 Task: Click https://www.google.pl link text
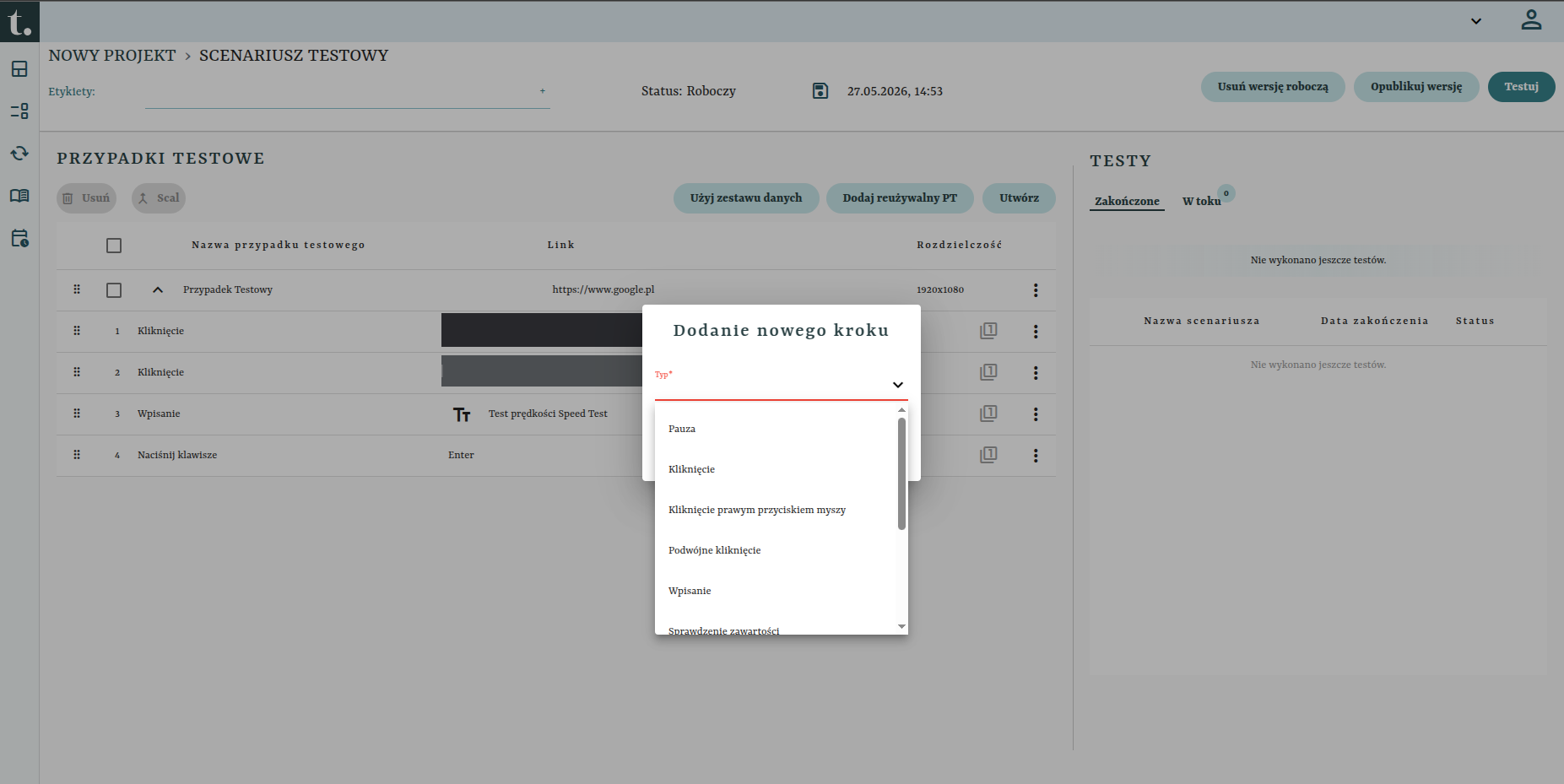pyautogui.click(x=603, y=289)
